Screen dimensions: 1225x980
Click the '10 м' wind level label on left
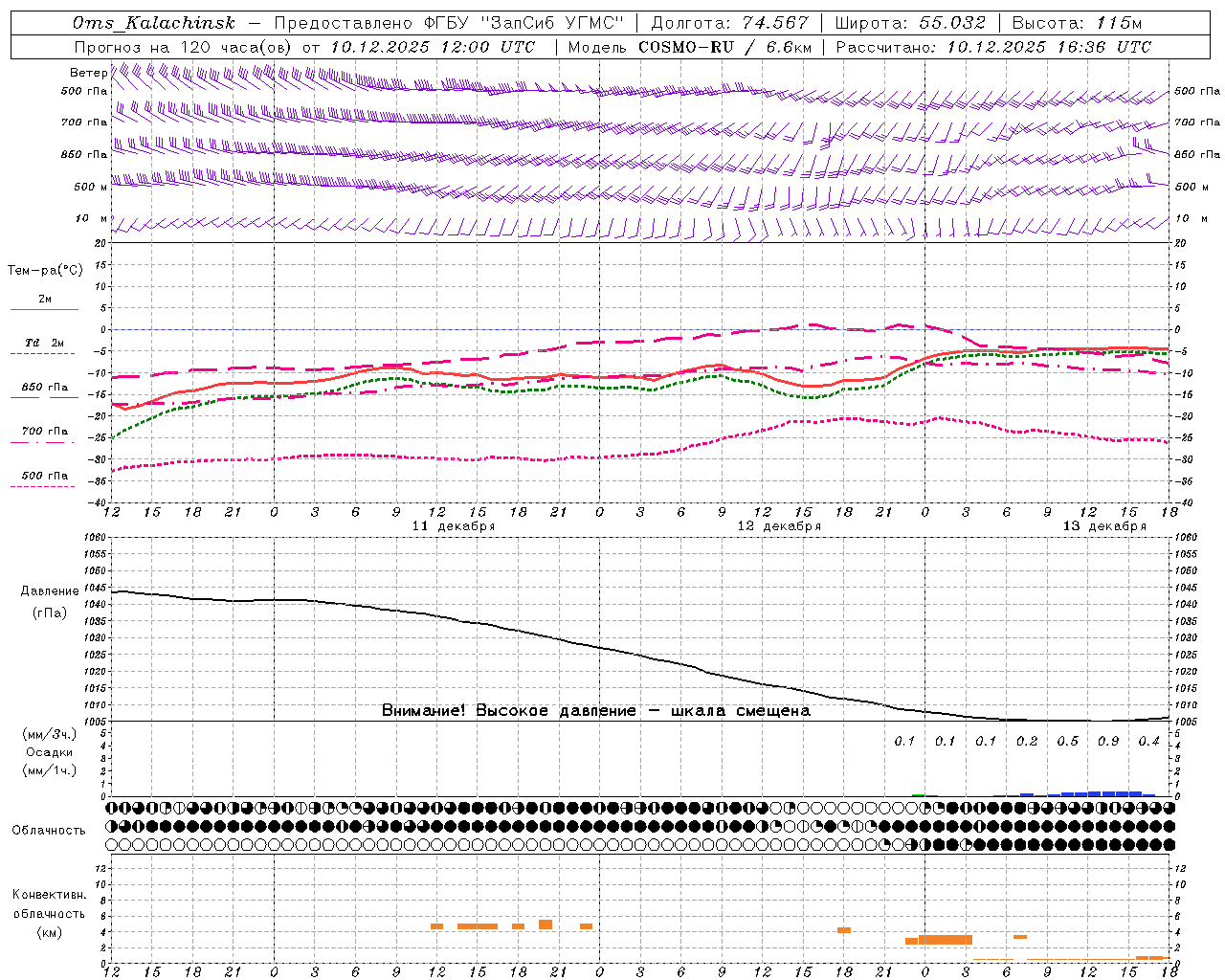(92, 219)
